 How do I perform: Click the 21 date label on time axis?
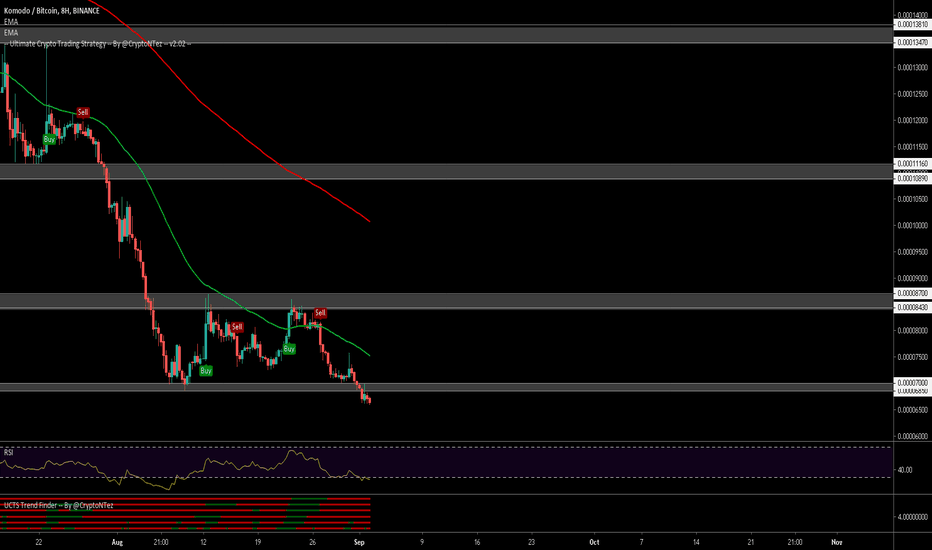(751, 542)
